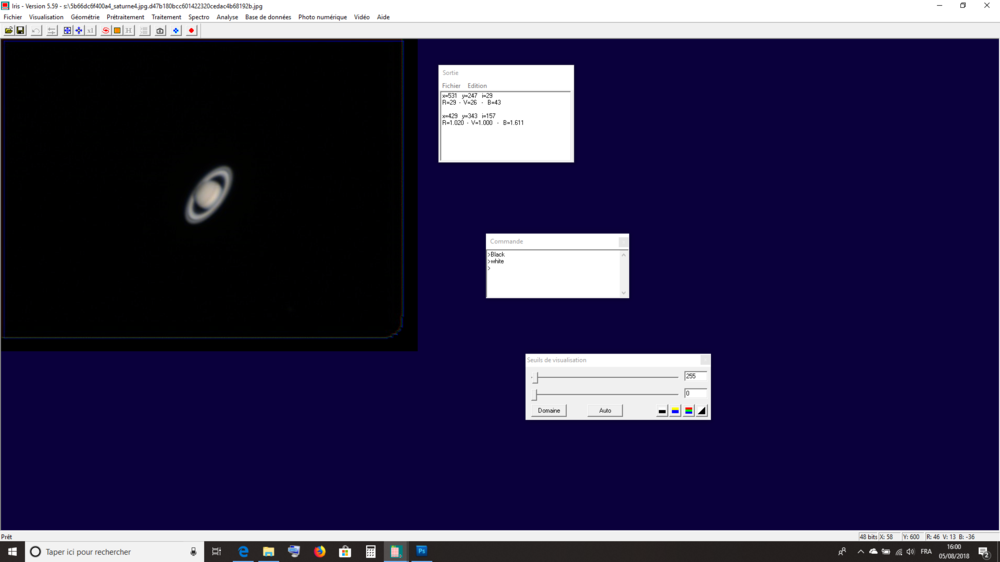Screen dimensions: 1000x562
Task: Click the volume speaker tray icon
Action: (910, 552)
